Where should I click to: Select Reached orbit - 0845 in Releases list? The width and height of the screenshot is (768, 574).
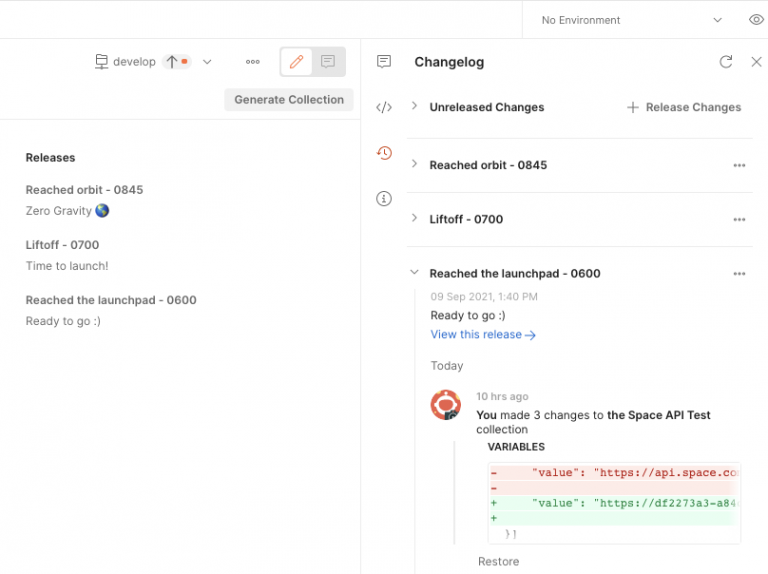pos(84,190)
